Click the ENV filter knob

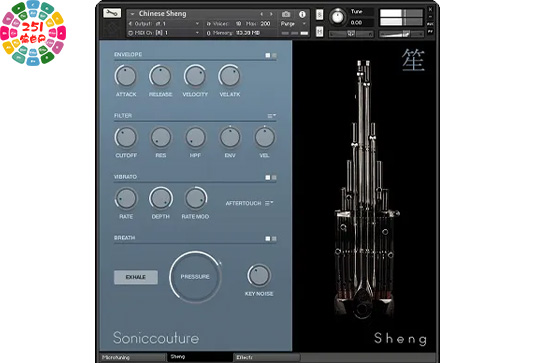[230, 137]
